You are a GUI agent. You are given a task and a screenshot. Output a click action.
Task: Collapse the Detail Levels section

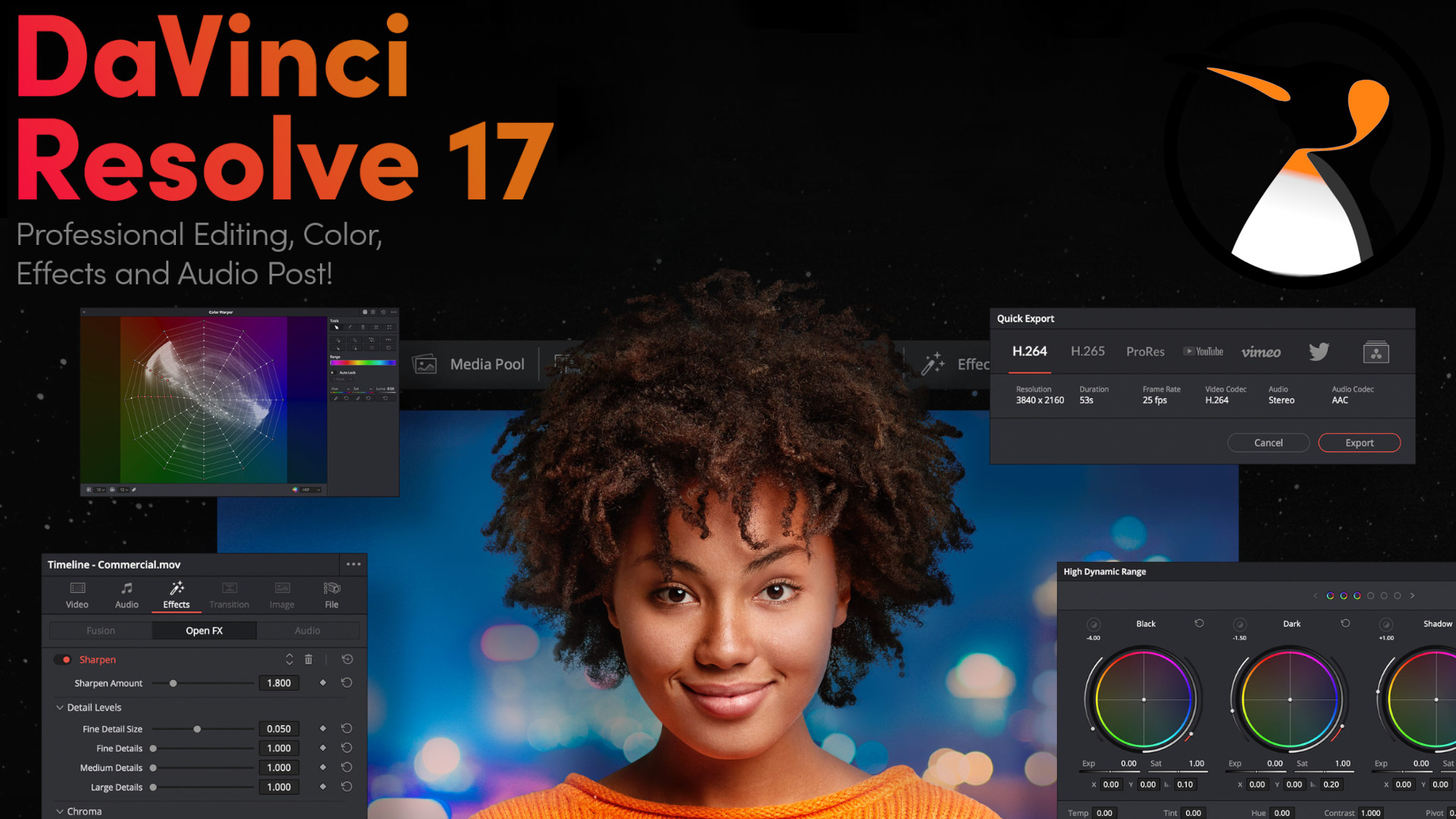(x=60, y=708)
